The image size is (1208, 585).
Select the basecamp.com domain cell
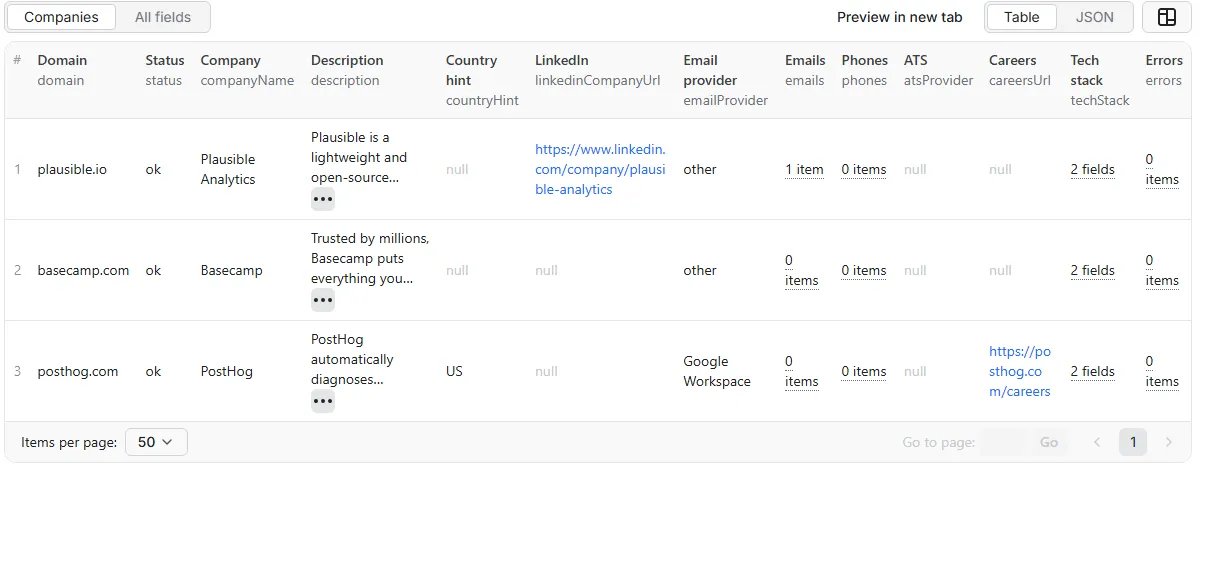tap(83, 270)
